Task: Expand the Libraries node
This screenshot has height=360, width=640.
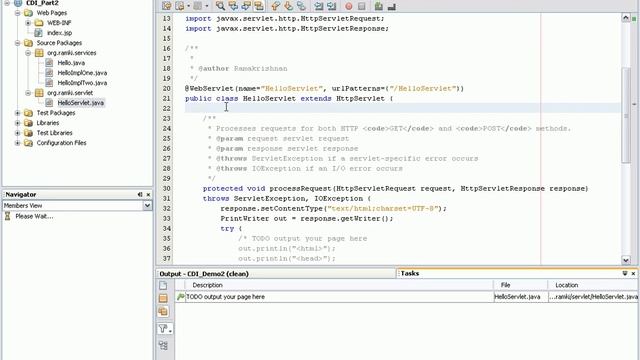Action: pyautogui.click(x=18, y=123)
